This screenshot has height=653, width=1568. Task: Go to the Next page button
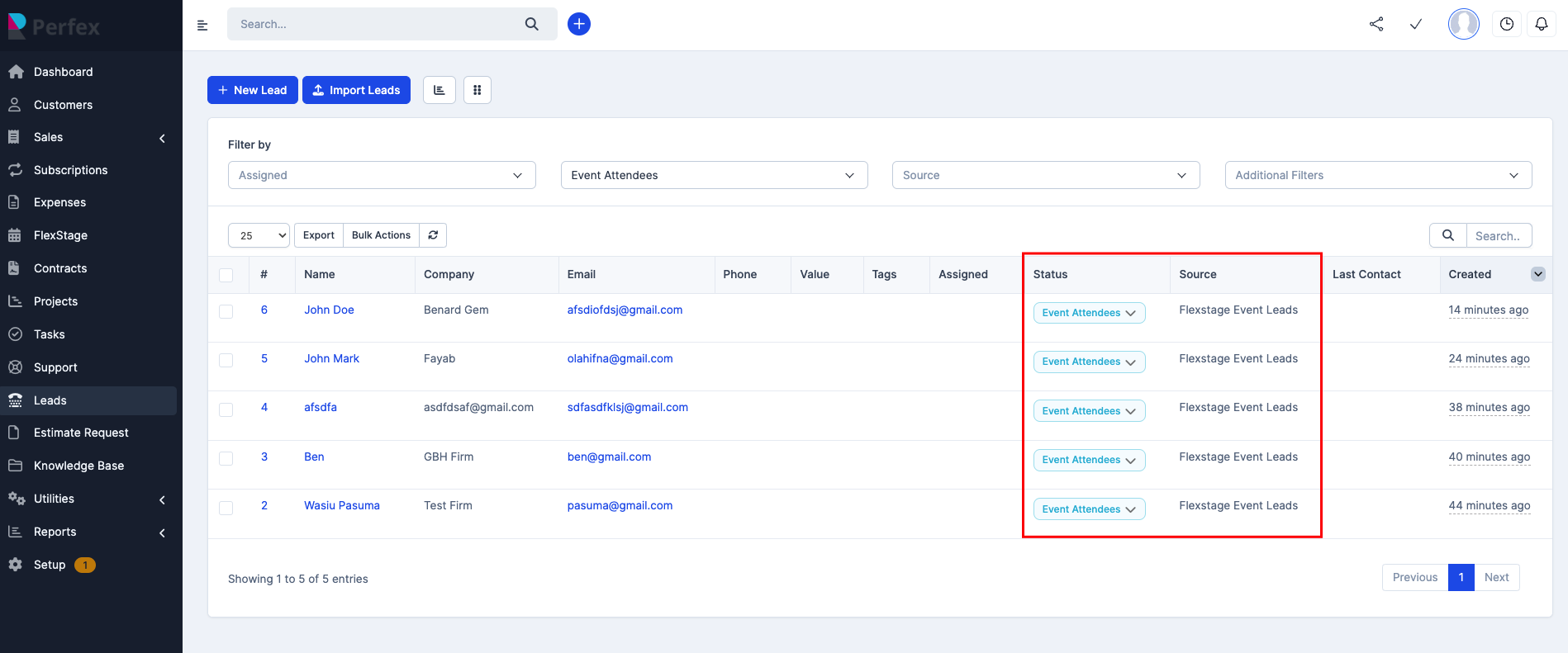tap(1496, 577)
